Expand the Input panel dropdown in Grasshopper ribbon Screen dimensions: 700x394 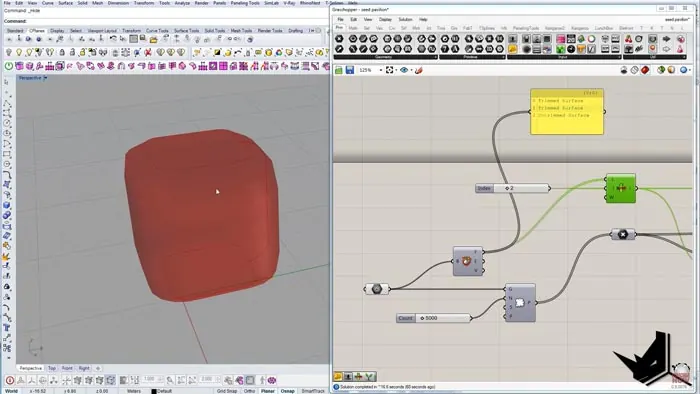coord(619,57)
